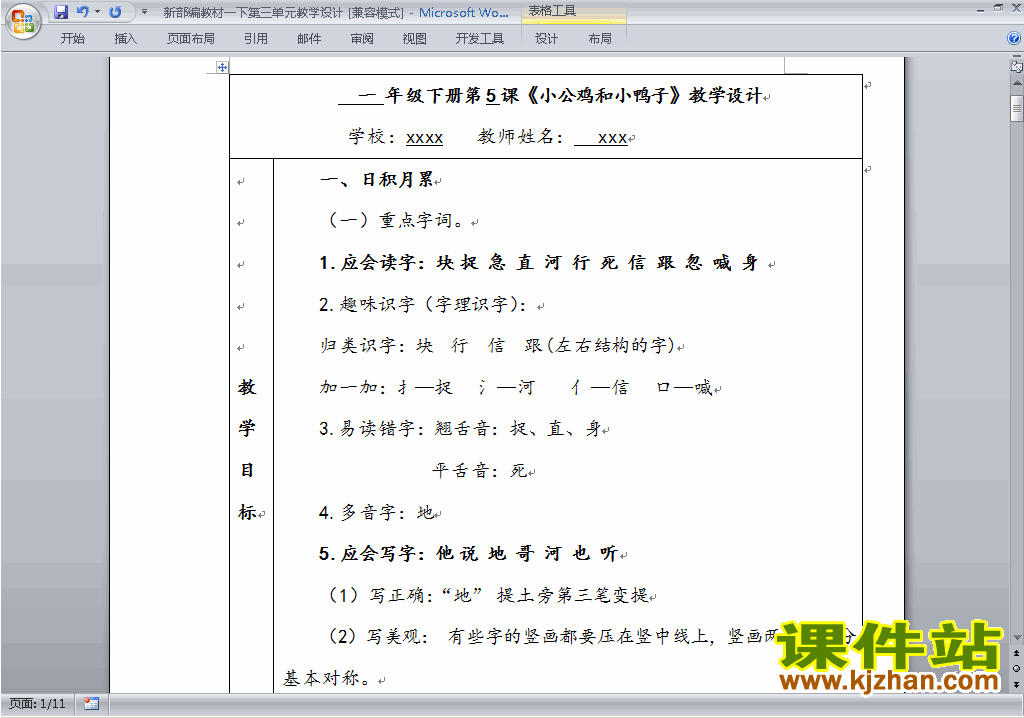
Task: Go to previous page double-arrow button
Action: tap(1016, 653)
